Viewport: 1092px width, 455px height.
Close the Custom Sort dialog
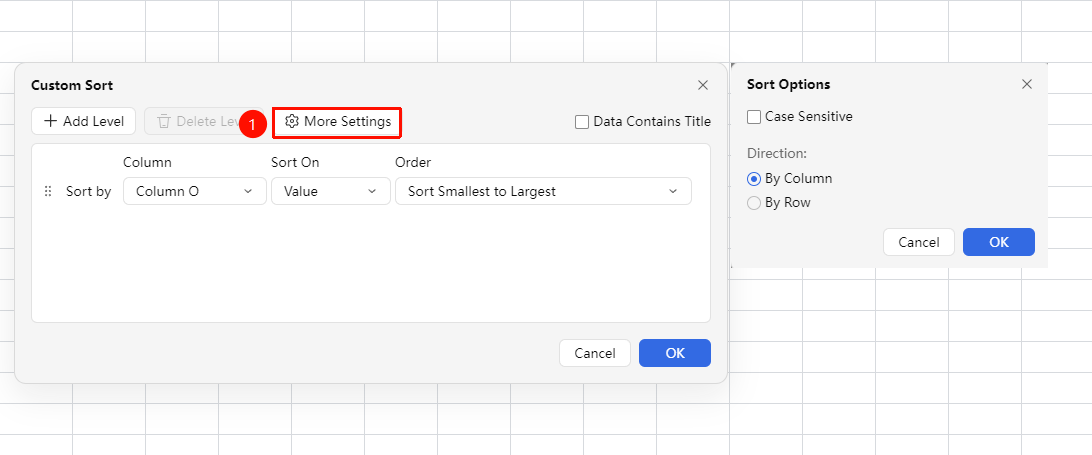pyautogui.click(x=703, y=85)
